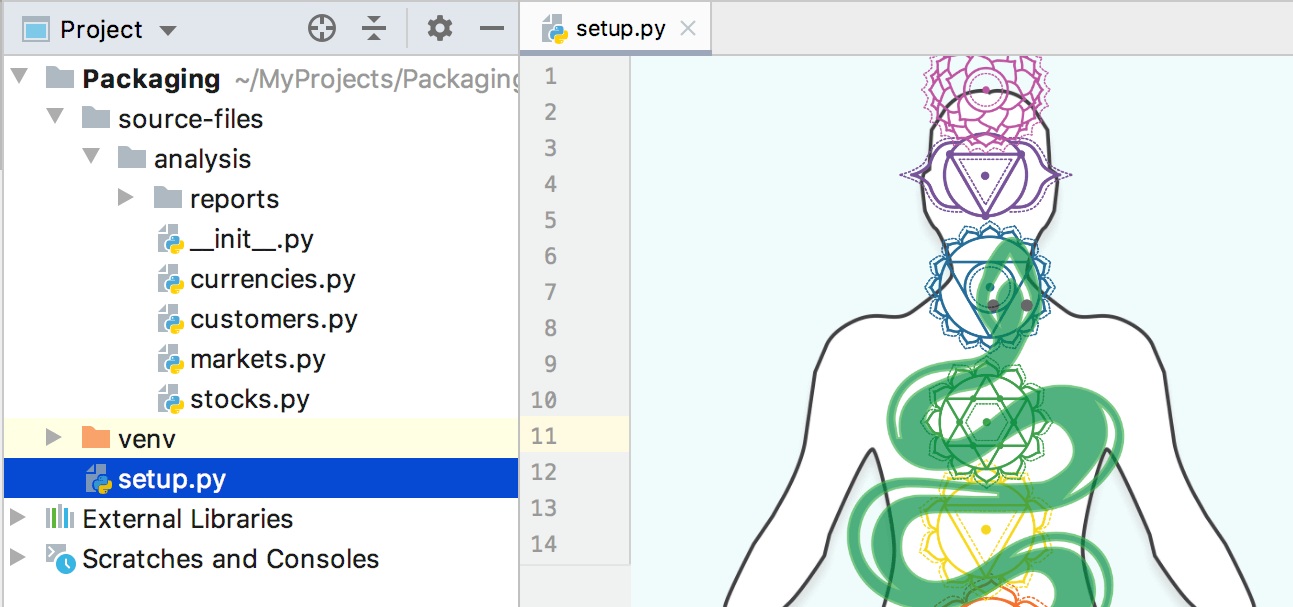This screenshot has height=607, width=1293.
Task: Switch to the setup.py editor tab
Action: coord(616,28)
